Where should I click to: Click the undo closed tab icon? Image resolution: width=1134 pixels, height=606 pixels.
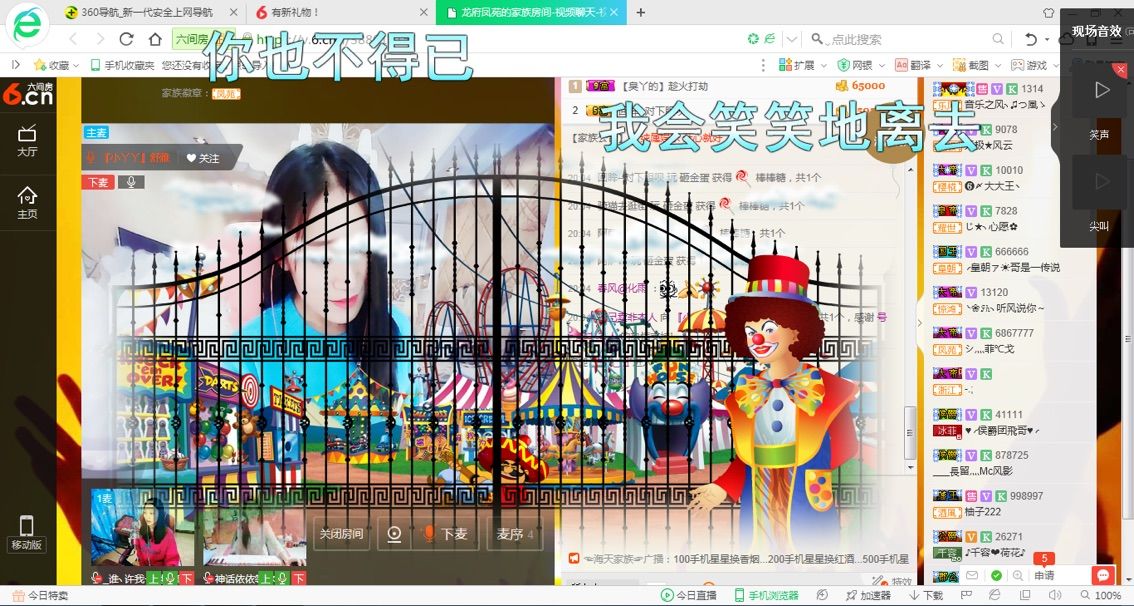[1031, 39]
